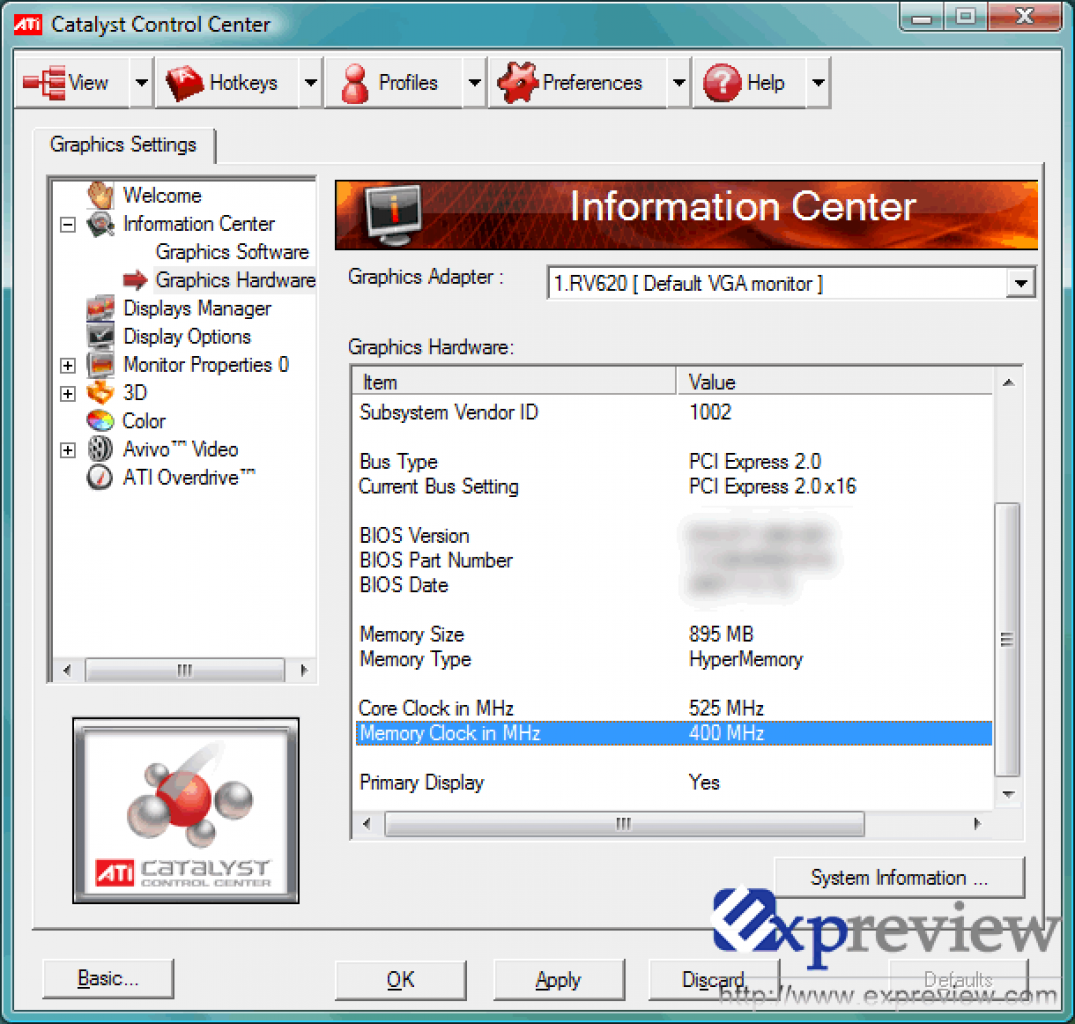The image size is (1075, 1024).
Task: Select the Welcome hand icon
Action: pos(100,195)
